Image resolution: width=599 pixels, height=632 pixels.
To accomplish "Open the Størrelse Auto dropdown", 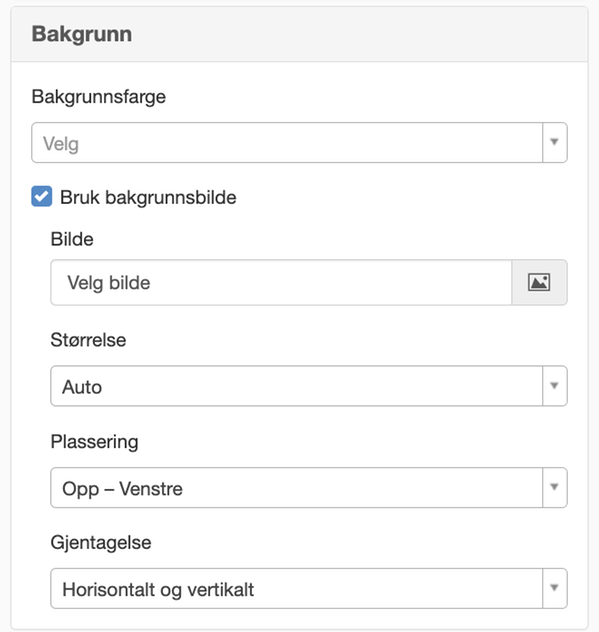I will point(309,386).
